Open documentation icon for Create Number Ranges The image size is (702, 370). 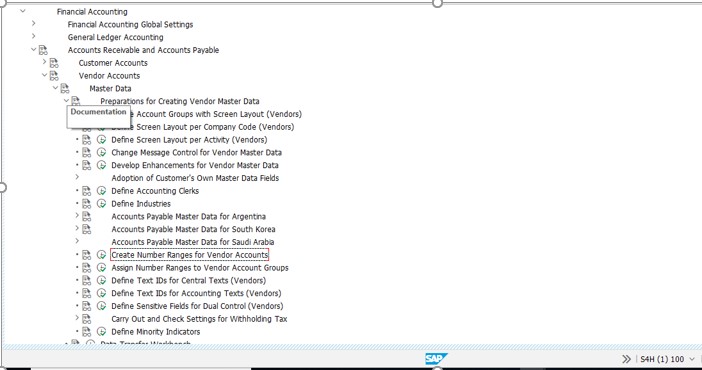tap(86, 255)
